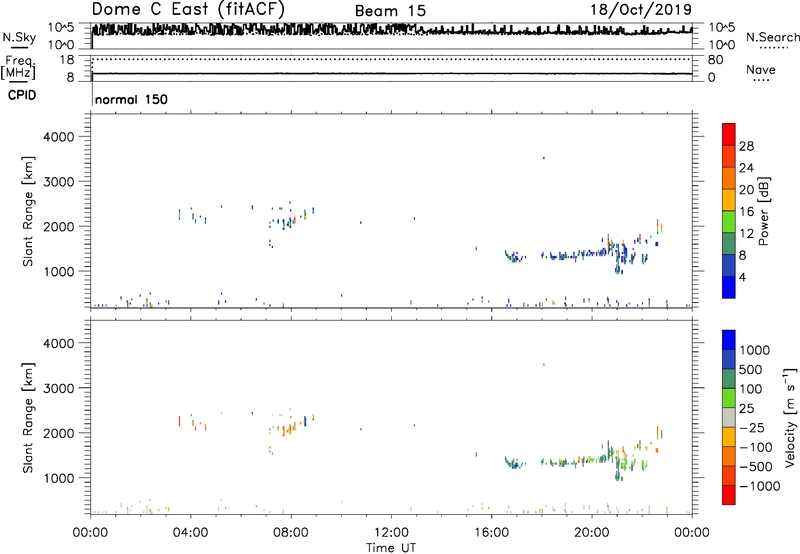The height and width of the screenshot is (554, 800).
Task: Click the red bottom of the velocity colorbar
Action: [x=729, y=495]
